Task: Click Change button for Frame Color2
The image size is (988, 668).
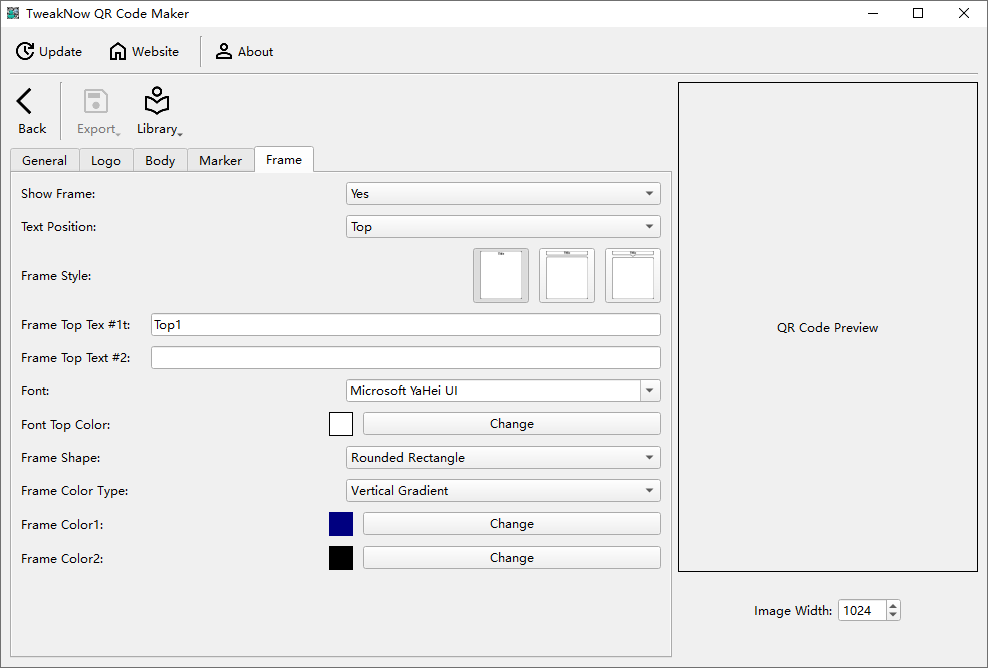Action: 511,558
